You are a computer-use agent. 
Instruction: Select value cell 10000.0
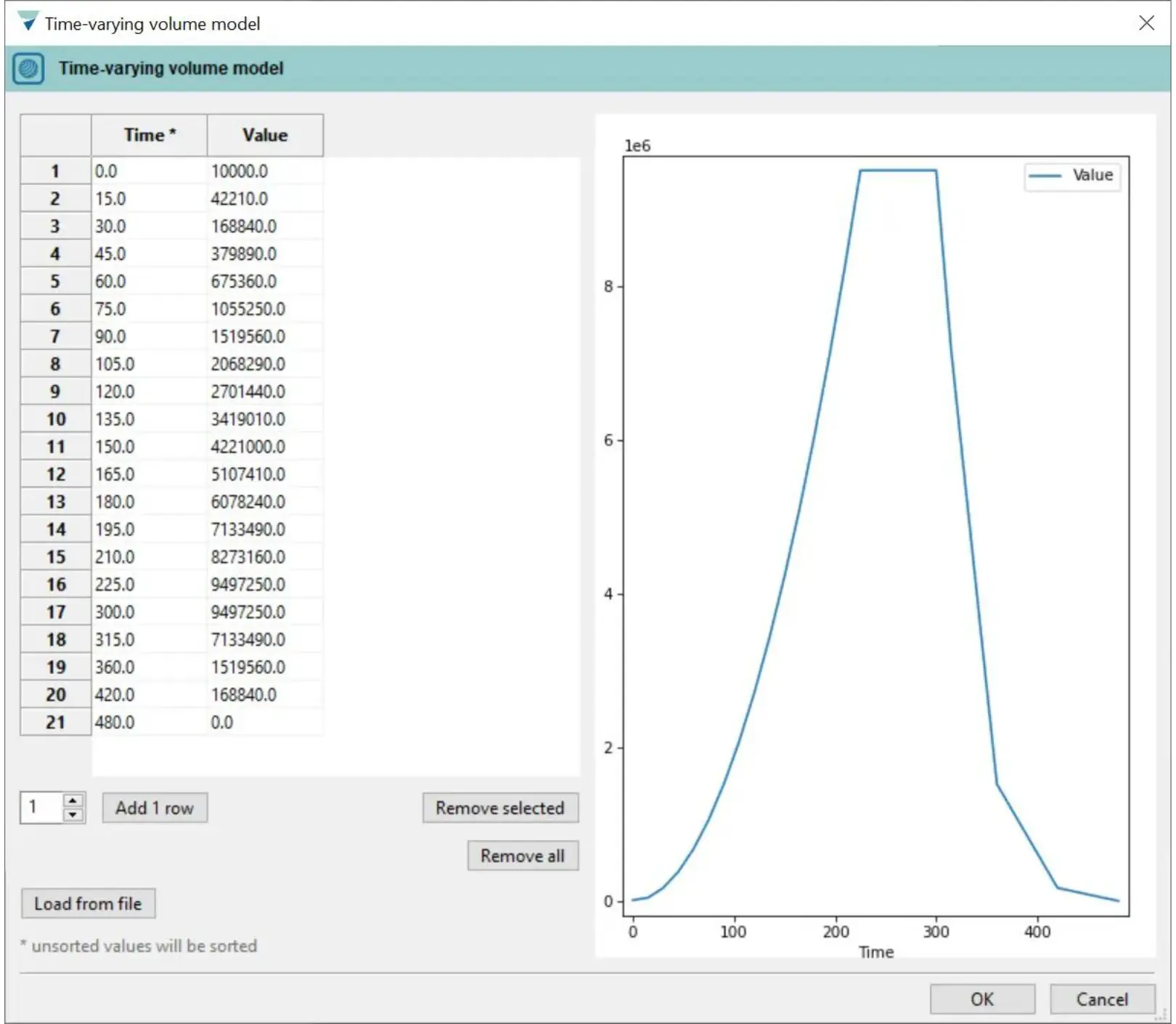click(265, 171)
